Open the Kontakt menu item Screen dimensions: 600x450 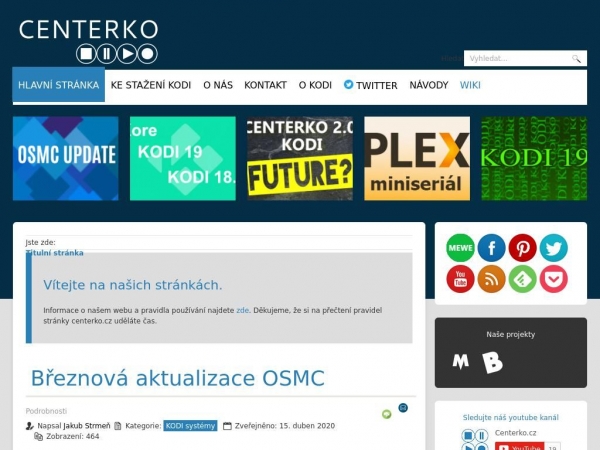coord(265,85)
